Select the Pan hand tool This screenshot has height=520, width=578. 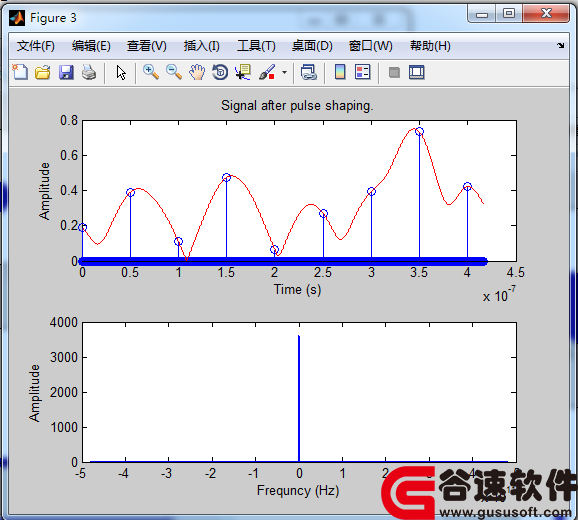[197, 72]
